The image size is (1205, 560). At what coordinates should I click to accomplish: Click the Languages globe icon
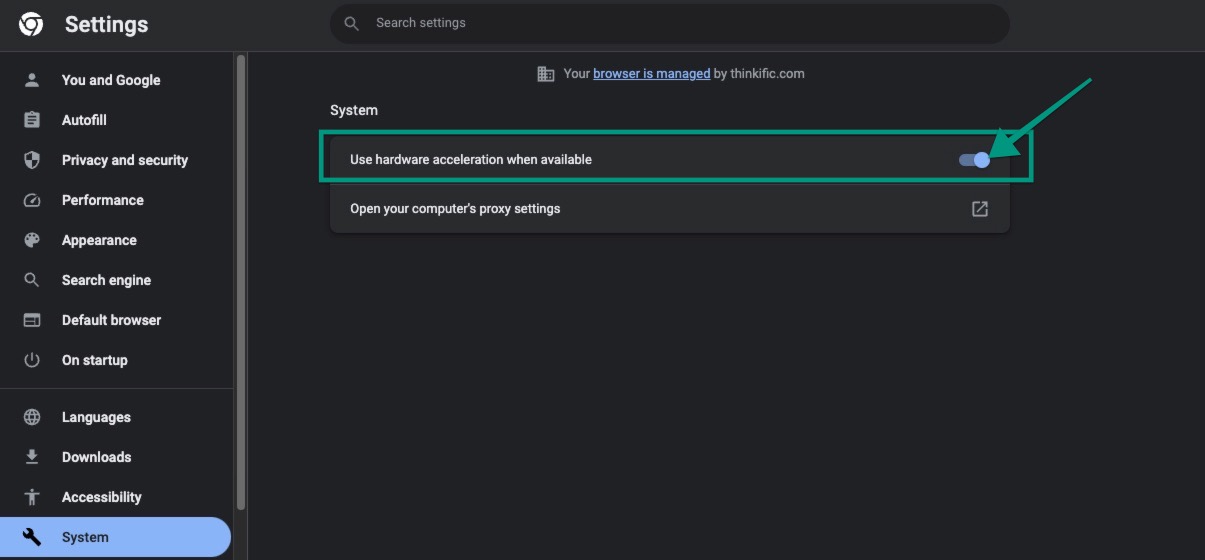coord(32,417)
